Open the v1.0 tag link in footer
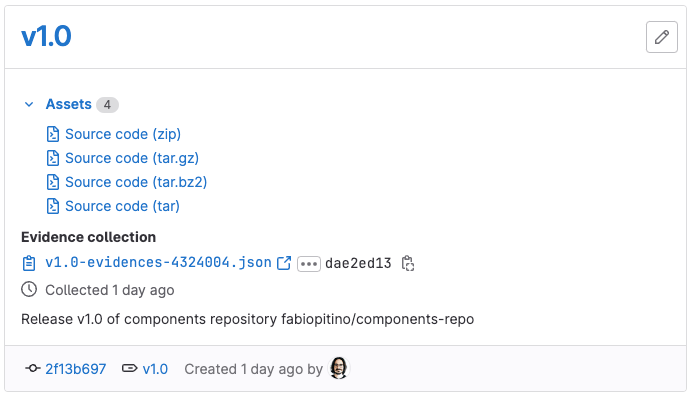Screen dimensions: 693x398 [x=155, y=369]
